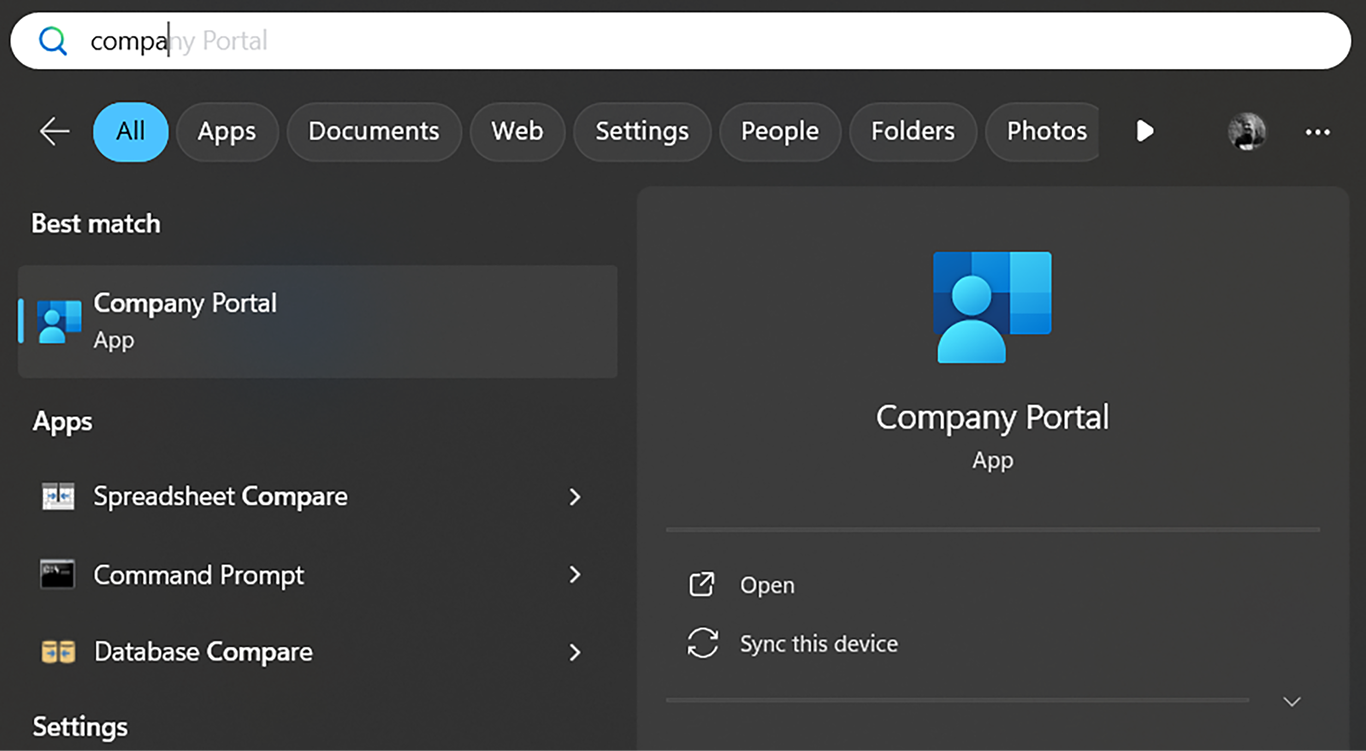This screenshot has width=1366, height=751.
Task: Expand Database Compare options chevron
Action: [575, 652]
